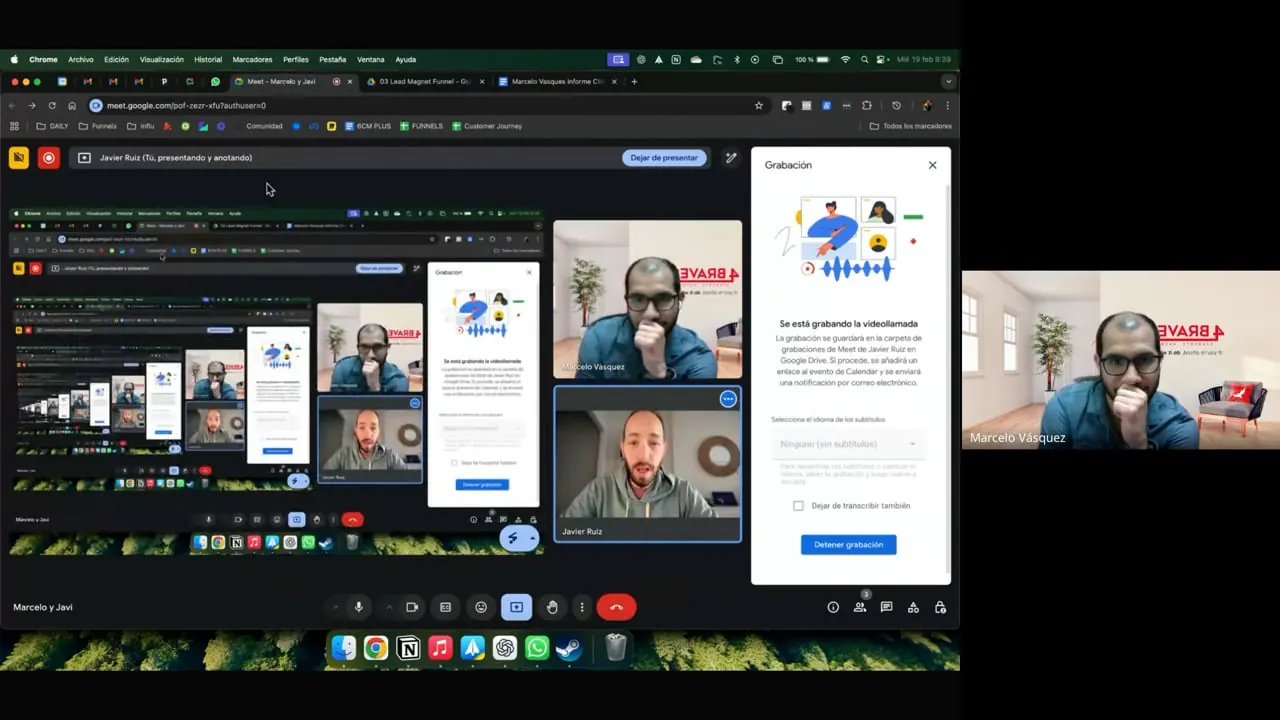Click the shared screen presentation preview
The height and width of the screenshot is (720, 1280).
click(276, 380)
